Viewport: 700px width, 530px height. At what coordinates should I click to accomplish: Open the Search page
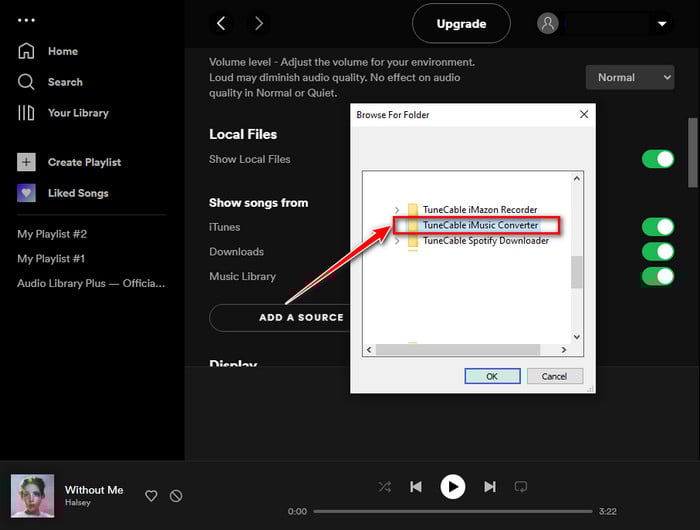click(65, 82)
